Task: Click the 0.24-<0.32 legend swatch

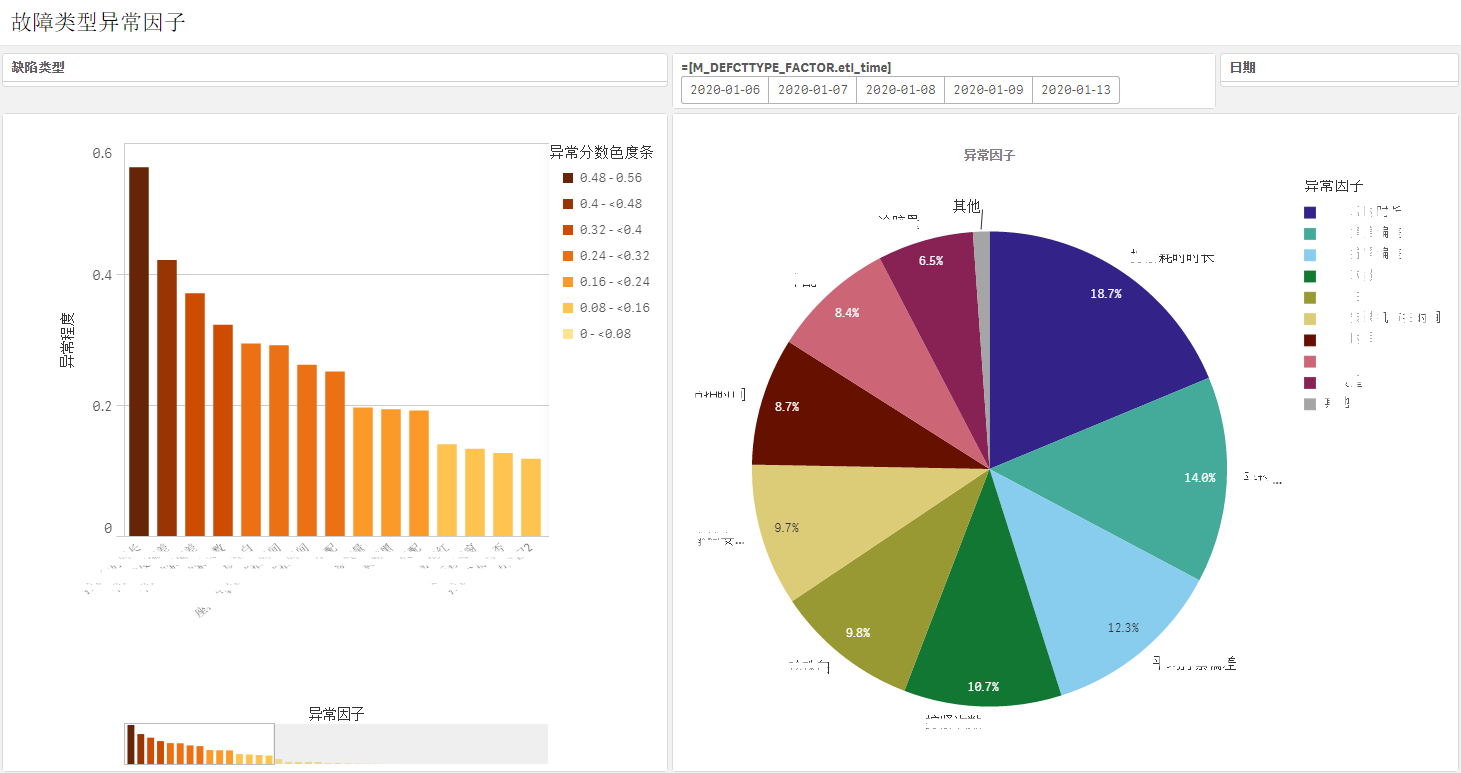Action: pyautogui.click(x=568, y=256)
